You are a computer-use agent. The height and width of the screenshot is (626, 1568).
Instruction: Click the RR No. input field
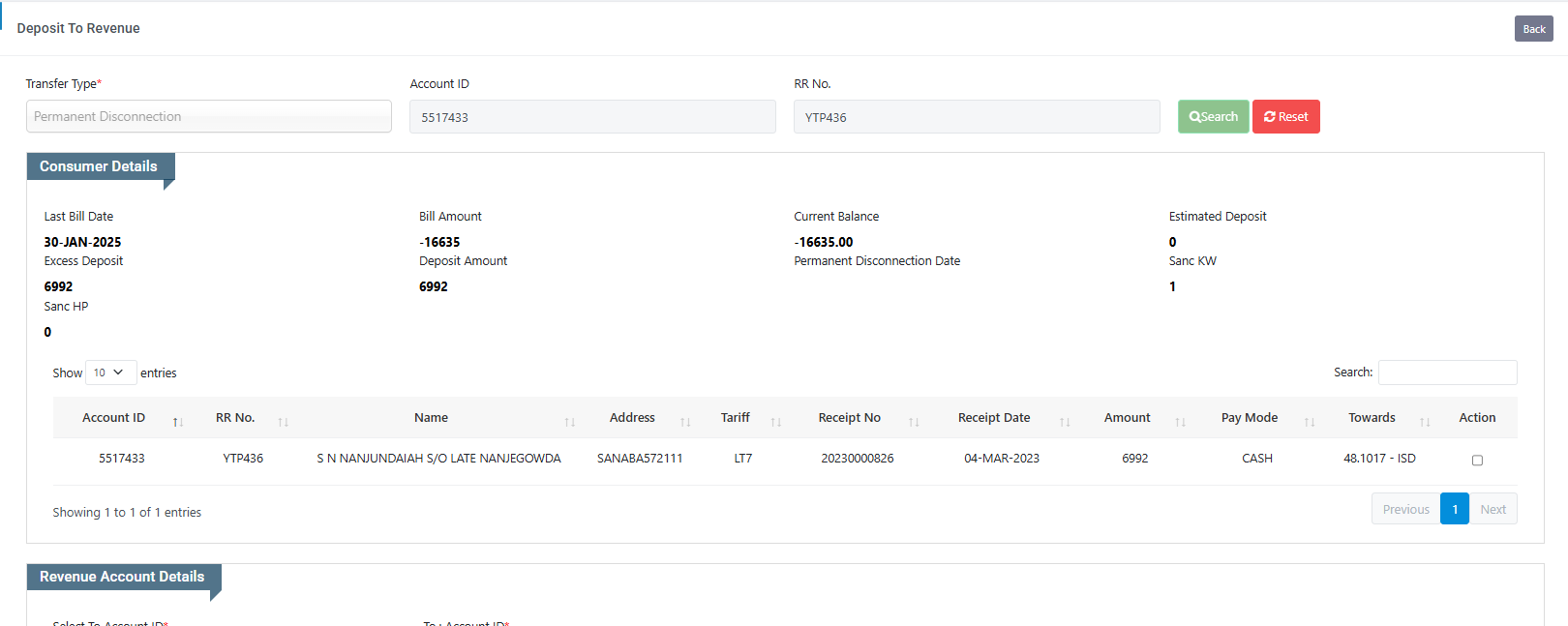[x=976, y=117]
